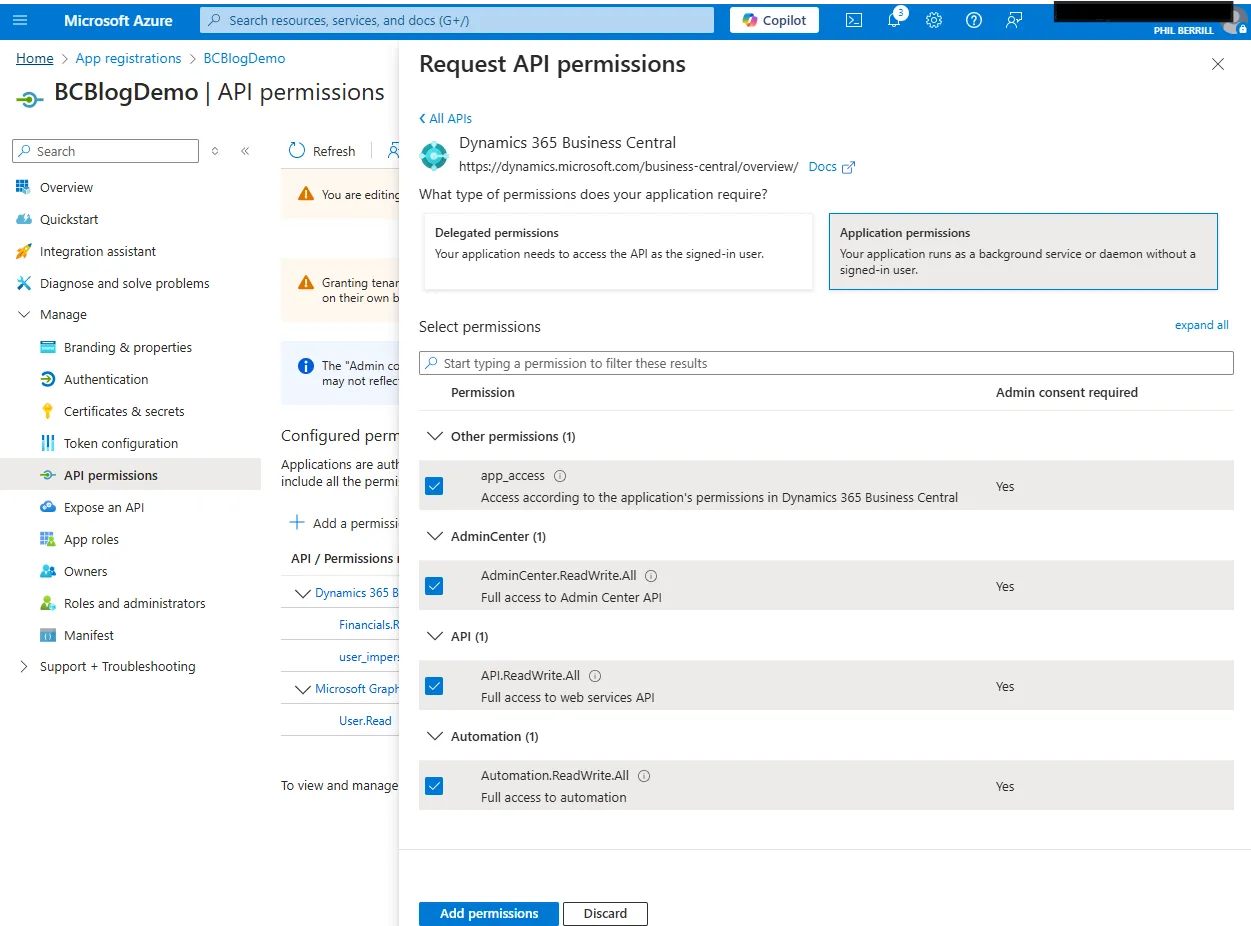Click info icon next to API.ReadWrite.All

(x=595, y=676)
